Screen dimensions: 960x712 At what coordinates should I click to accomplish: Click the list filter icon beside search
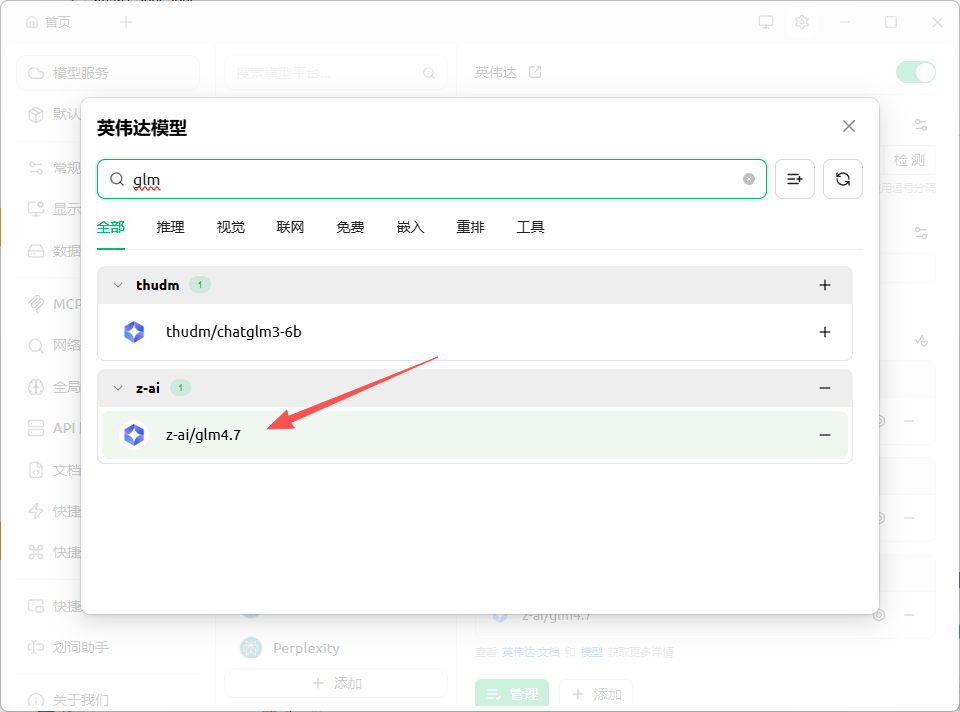tap(794, 179)
